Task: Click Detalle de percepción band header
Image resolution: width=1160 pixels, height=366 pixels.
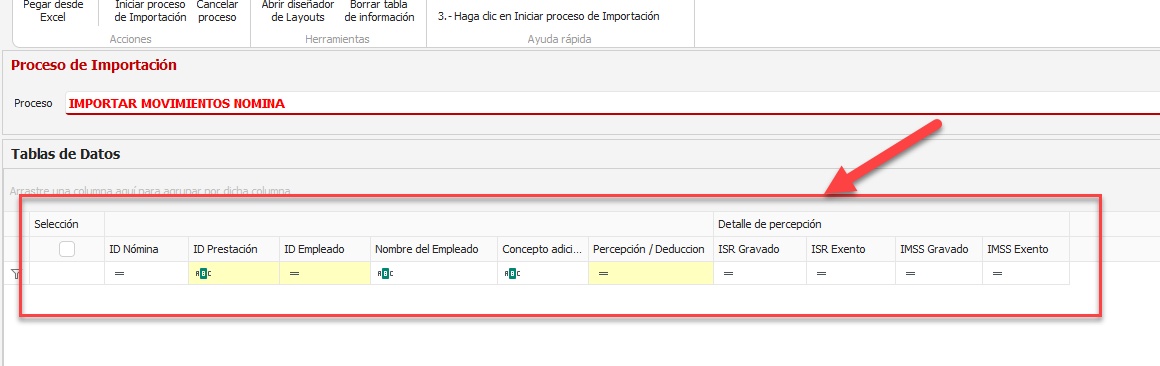Action: 891,224
